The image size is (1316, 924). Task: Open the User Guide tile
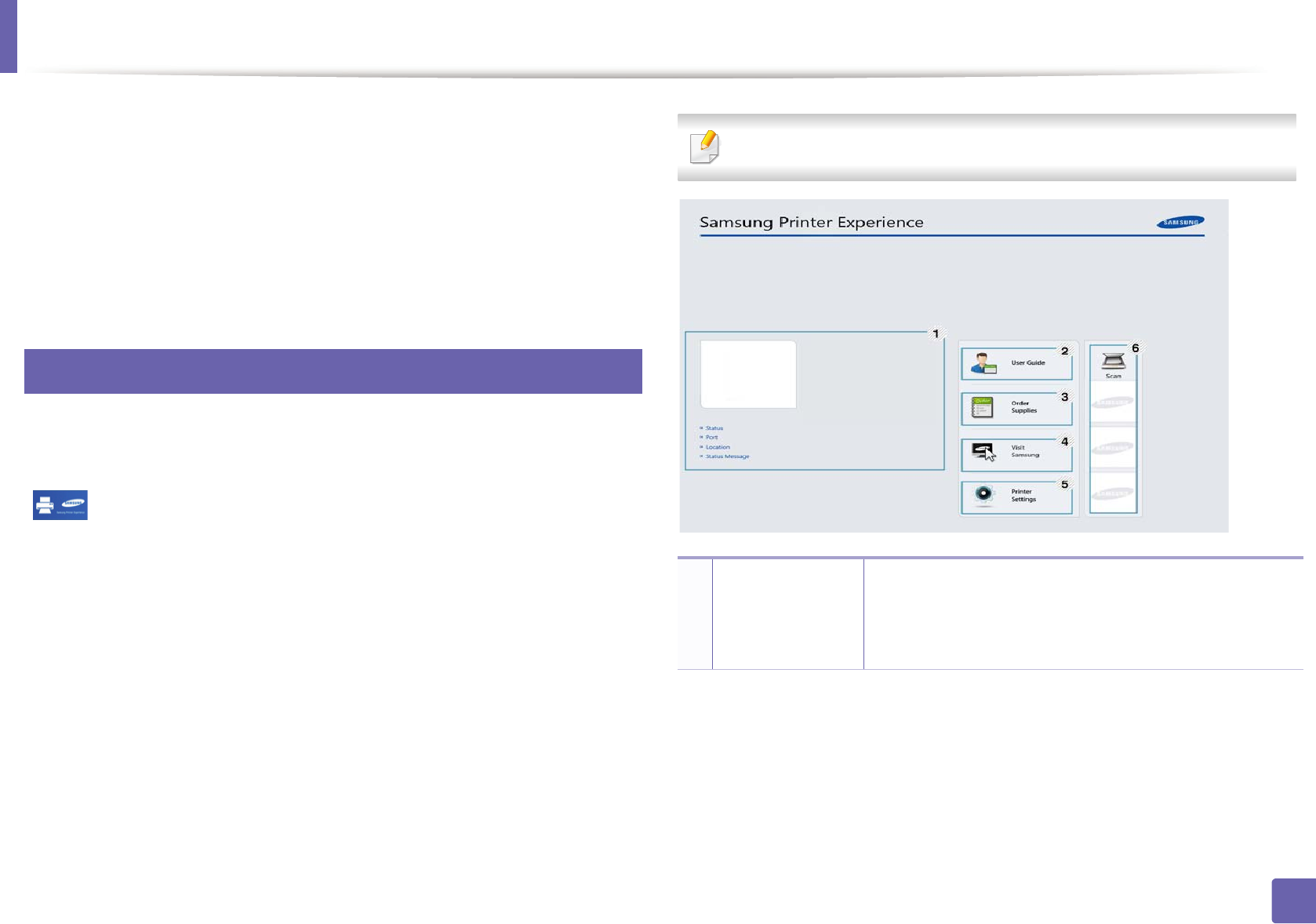pos(1016,364)
